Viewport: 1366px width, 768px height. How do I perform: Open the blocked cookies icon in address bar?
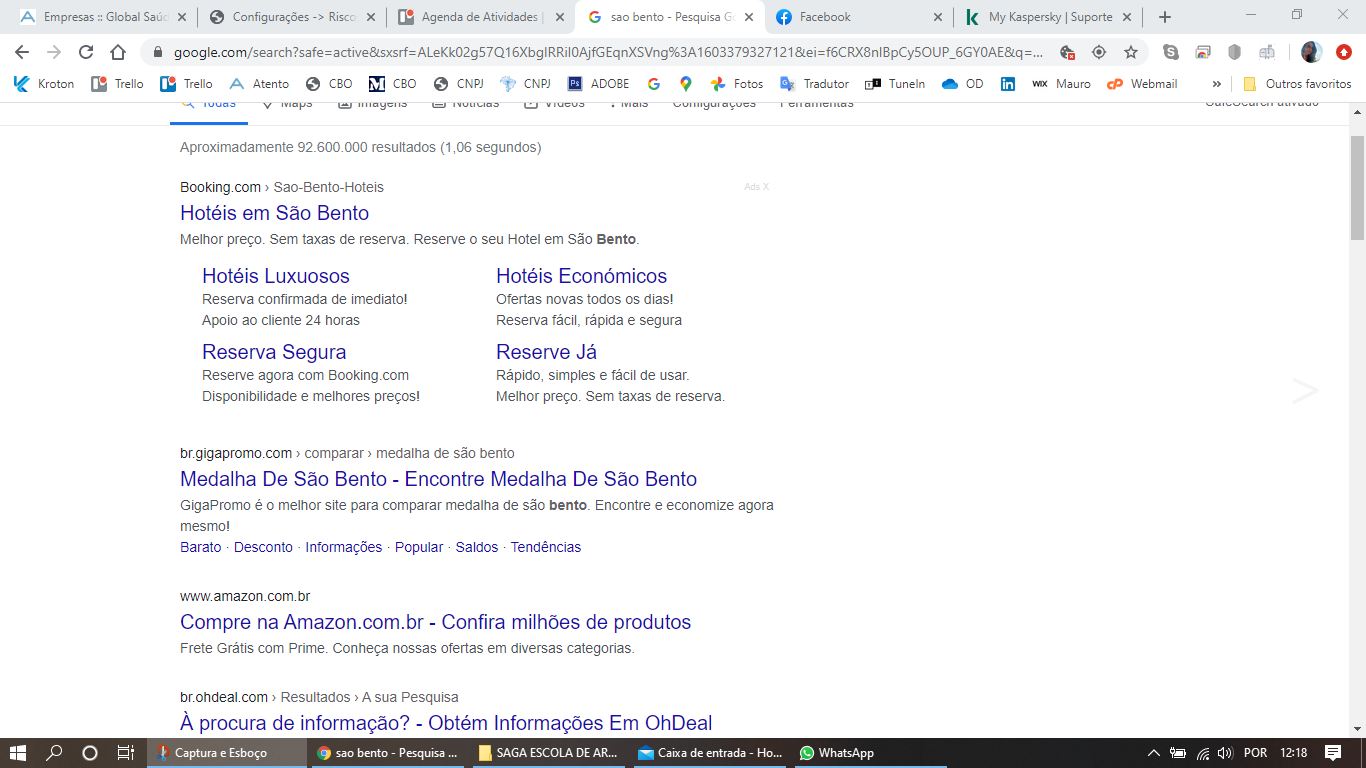click(x=1067, y=52)
